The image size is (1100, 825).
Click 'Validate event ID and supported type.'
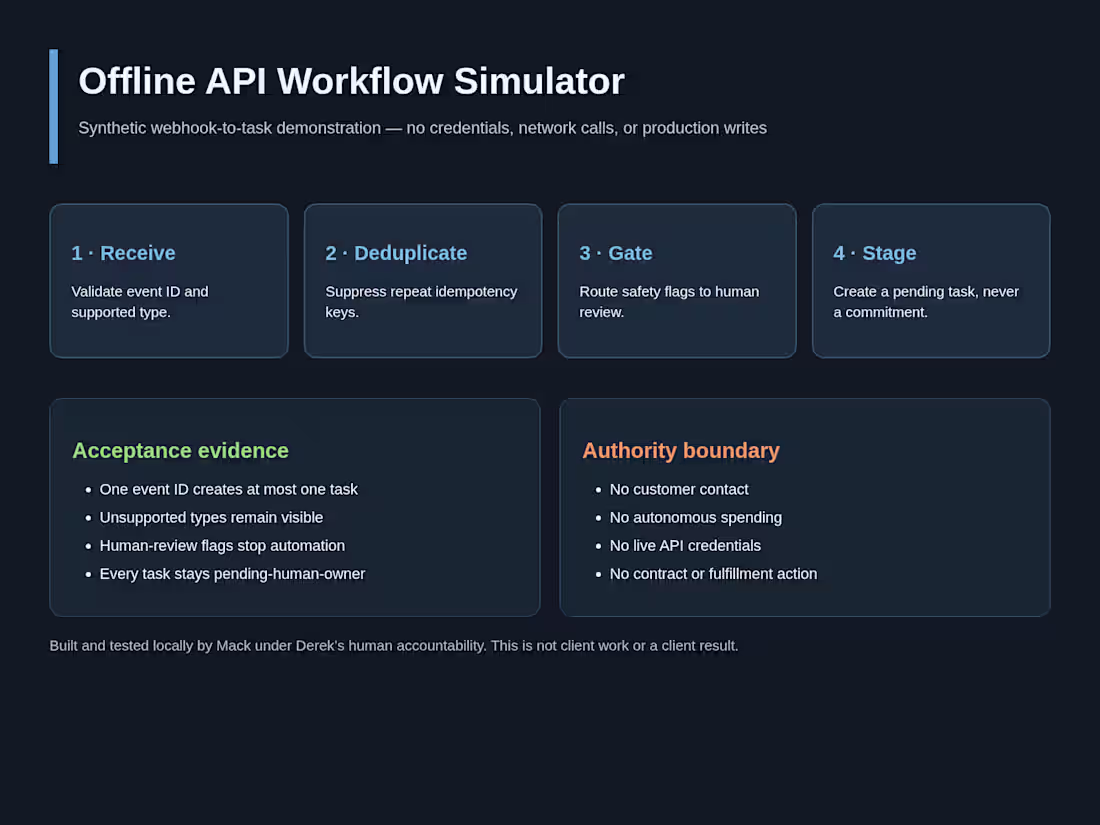pyautogui.click(x=140, y=302)
